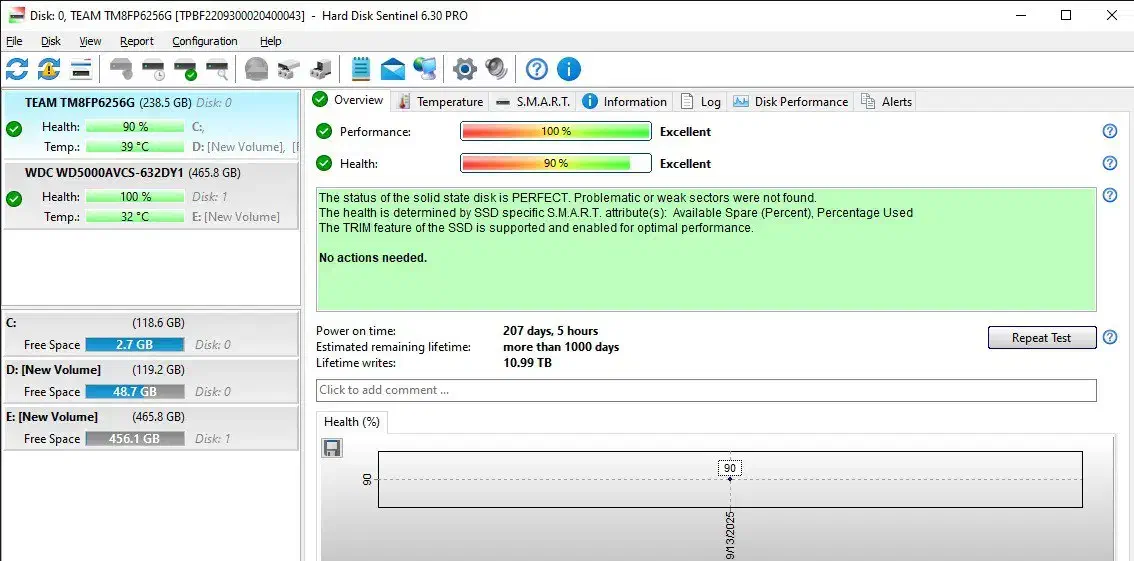Save the health graph using floppy icon
Image resolution: width=1134 pixels, height=561 pixels.
click(x=332, y=448)
